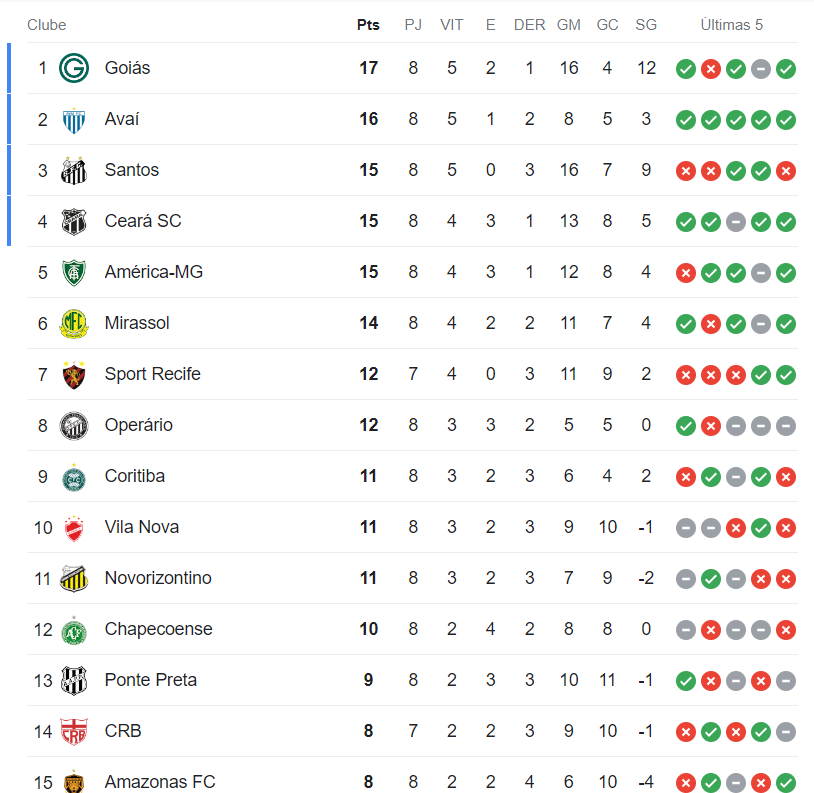Click Goiás's most recent match result icon
This screenshot has height=793, width=814.
[786, 69]
